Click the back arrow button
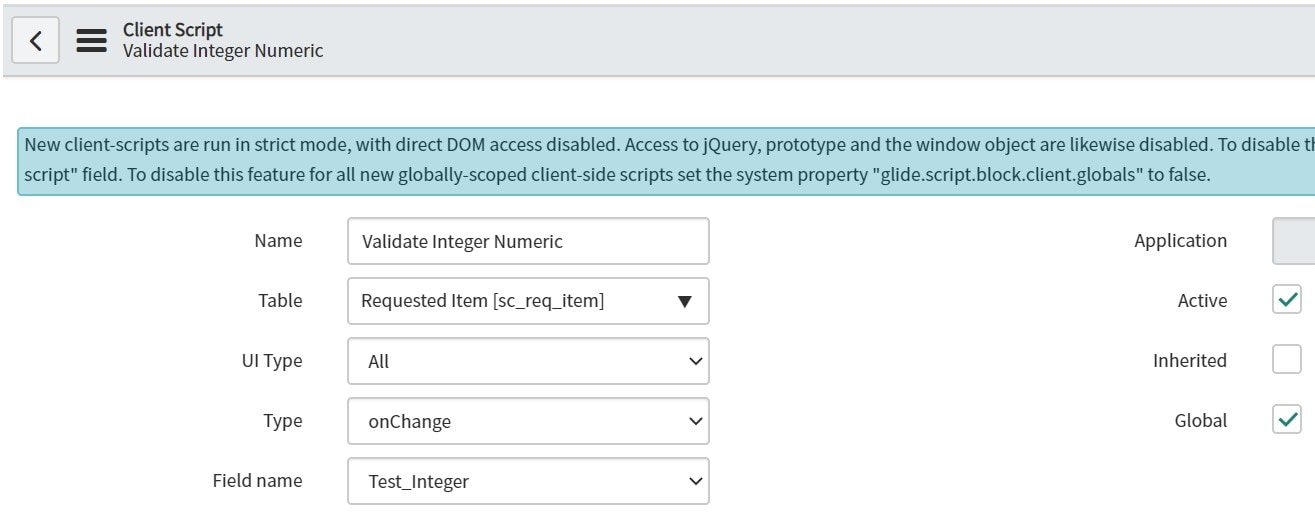The width and height of the screenshot is (1315, 530). coord(35,40)
